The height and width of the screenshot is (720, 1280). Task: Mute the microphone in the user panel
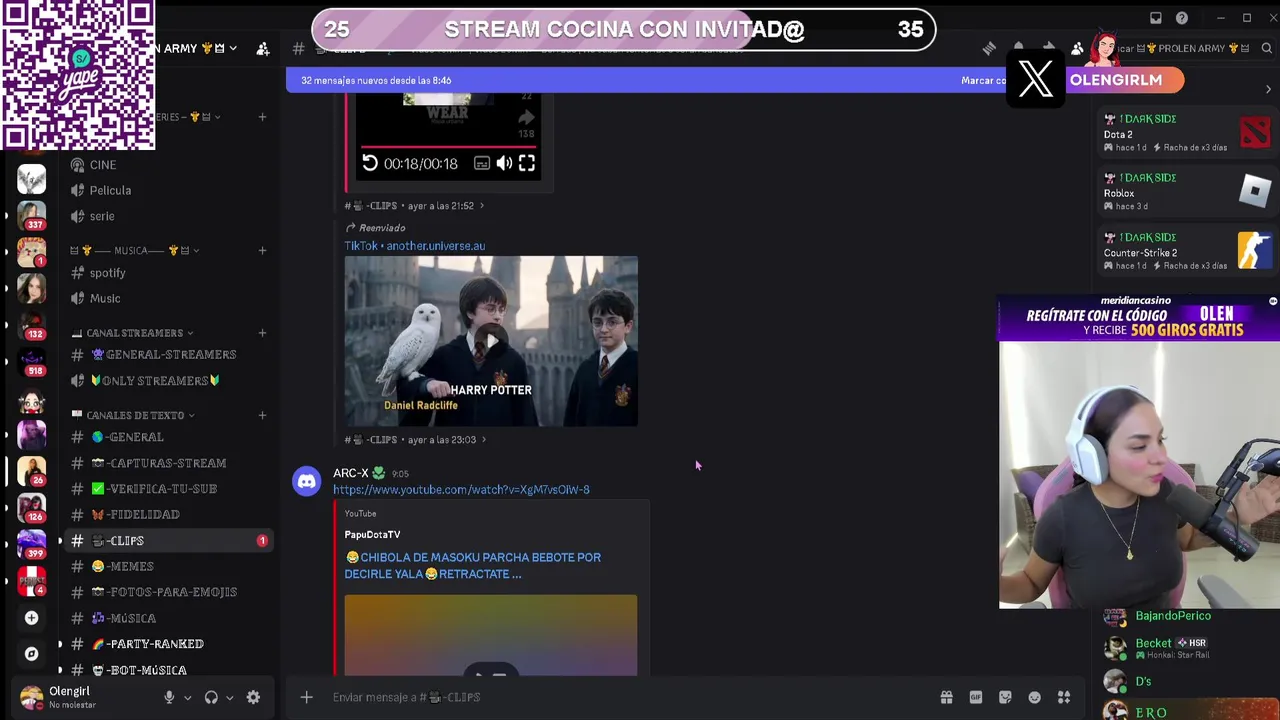(169, 697)
